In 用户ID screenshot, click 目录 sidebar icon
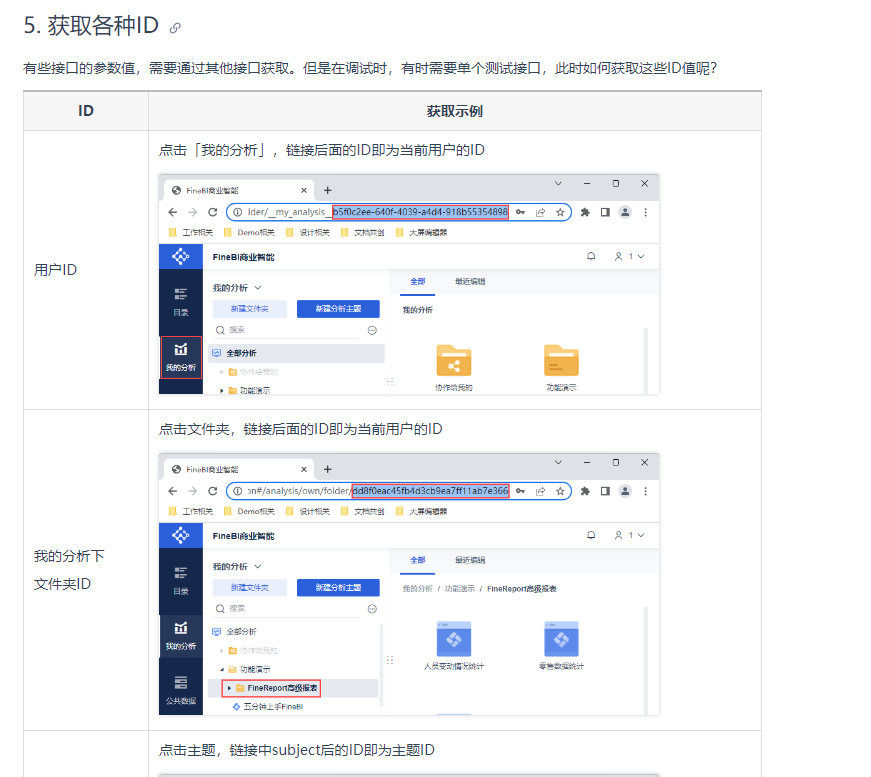 click(x=181, y=302)
